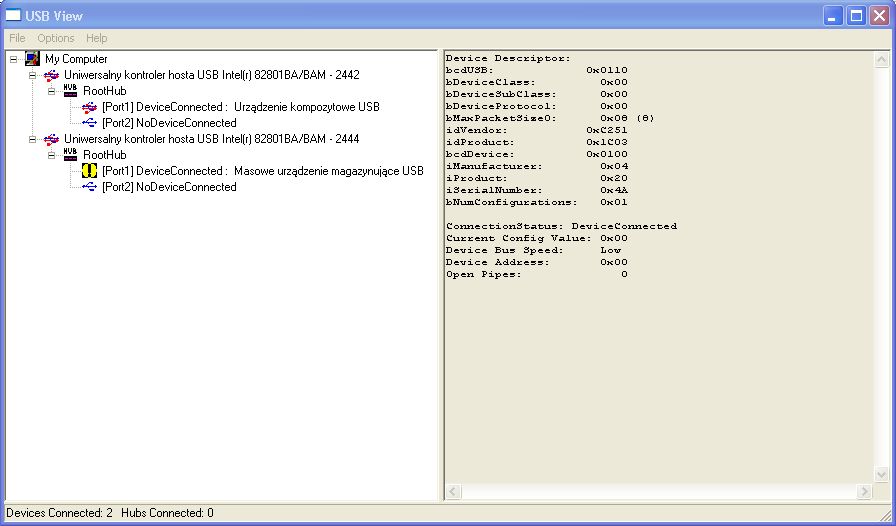The image size is (896, 526).
Task: Collapse the My Computer tree node
Action: point(14,59)
